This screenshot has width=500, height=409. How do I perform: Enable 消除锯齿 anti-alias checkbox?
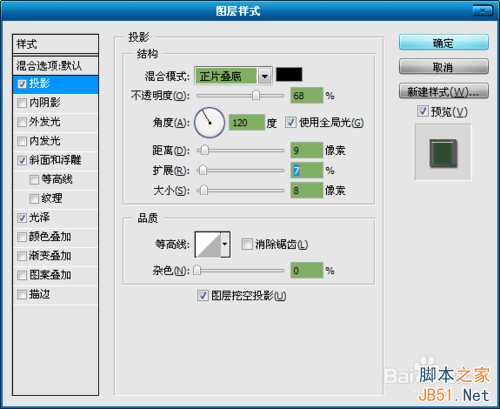pos(247,244)
